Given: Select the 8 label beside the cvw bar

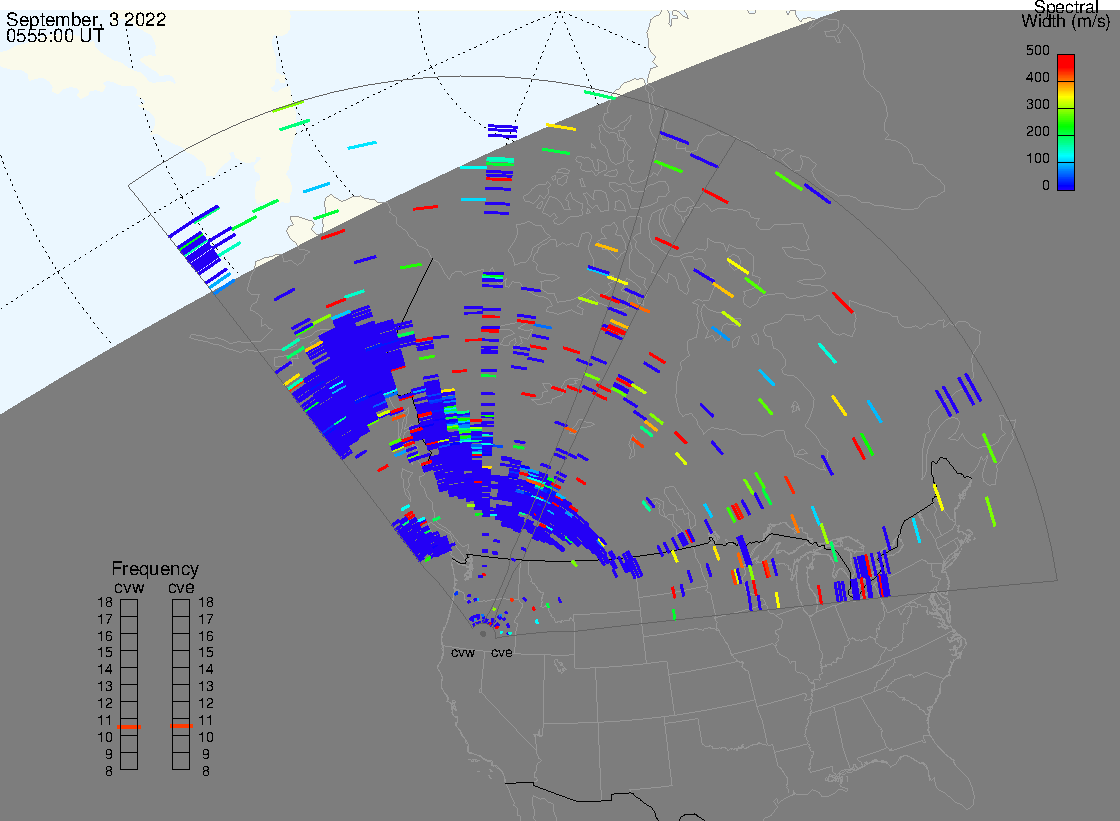Looking at the screenshot, I should coord(109,771).
